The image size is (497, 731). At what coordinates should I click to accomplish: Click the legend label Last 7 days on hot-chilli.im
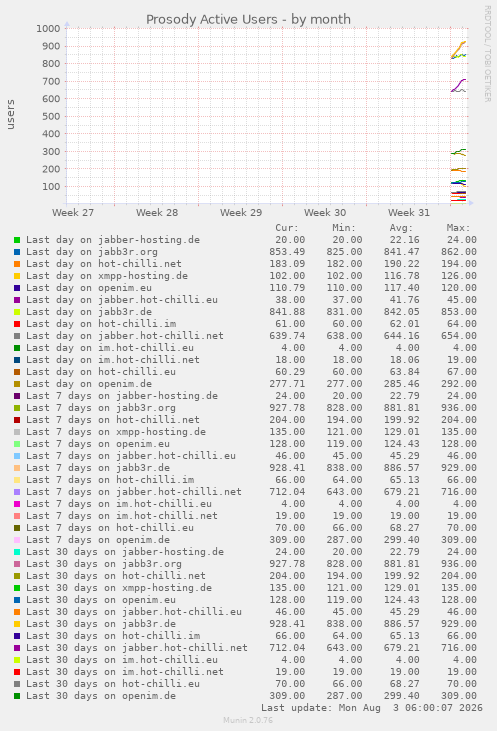pyautogui.click(x=110, y=480)
